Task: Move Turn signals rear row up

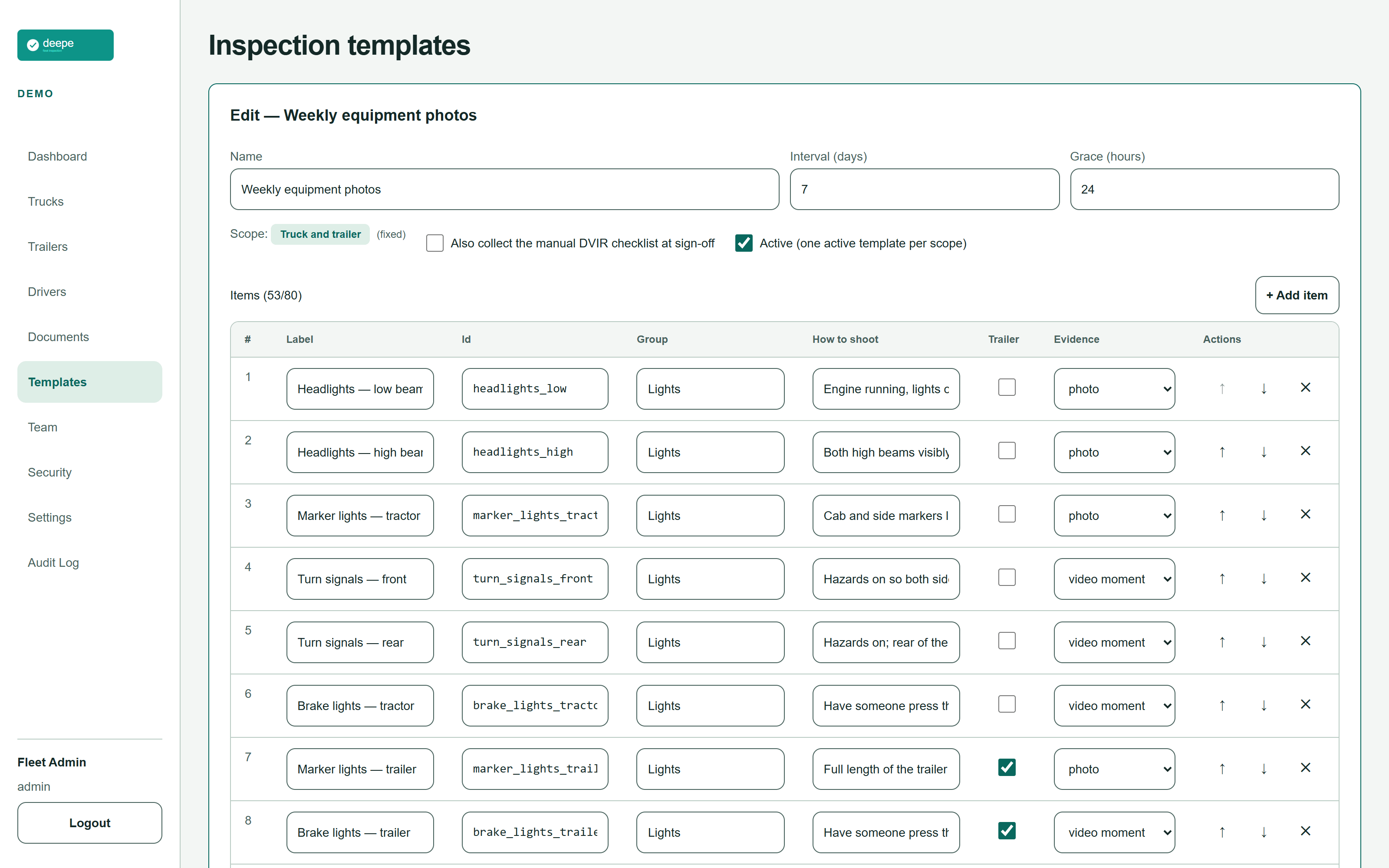Action: (1222, 642)
